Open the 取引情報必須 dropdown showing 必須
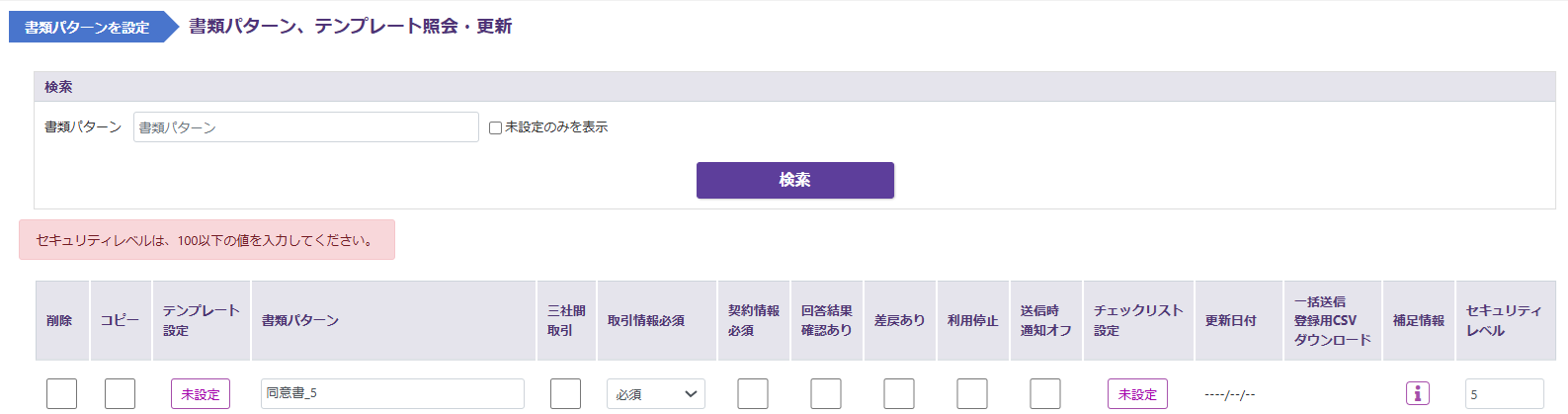The width and height of the screenshot is (1568, 414). (656, 393)
